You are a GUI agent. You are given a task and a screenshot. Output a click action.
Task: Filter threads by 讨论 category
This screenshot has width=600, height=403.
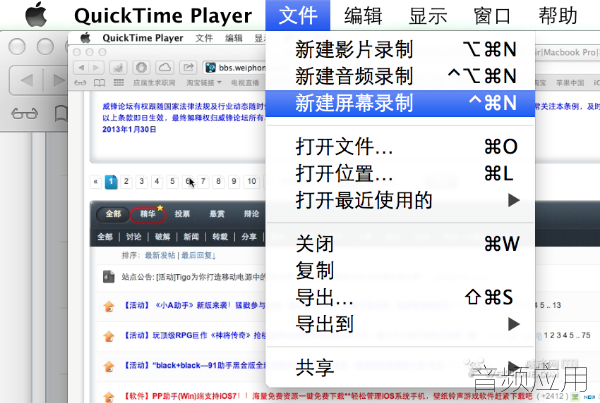(x=134, y=237)
